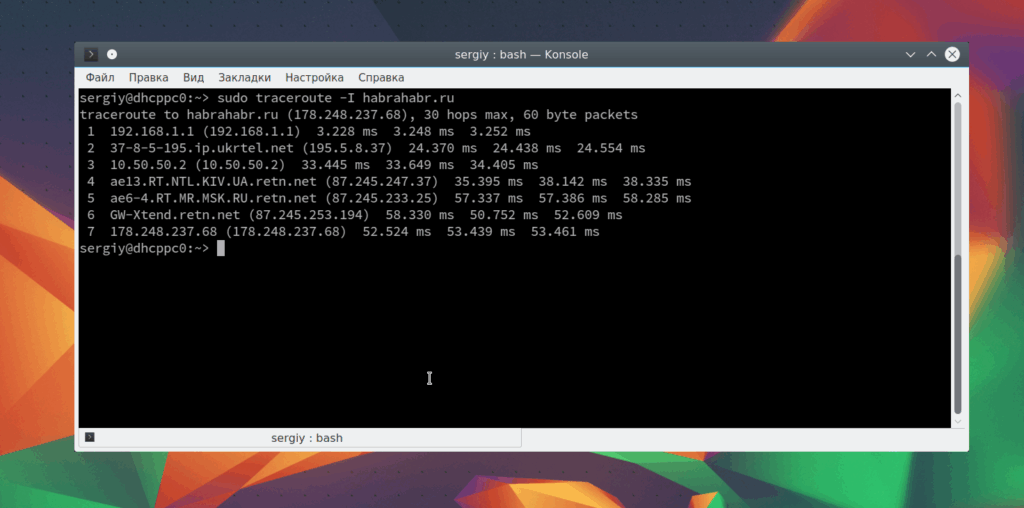Open the Вид menu
This screenshot has width=1024, height=508.
click(193, 78)
